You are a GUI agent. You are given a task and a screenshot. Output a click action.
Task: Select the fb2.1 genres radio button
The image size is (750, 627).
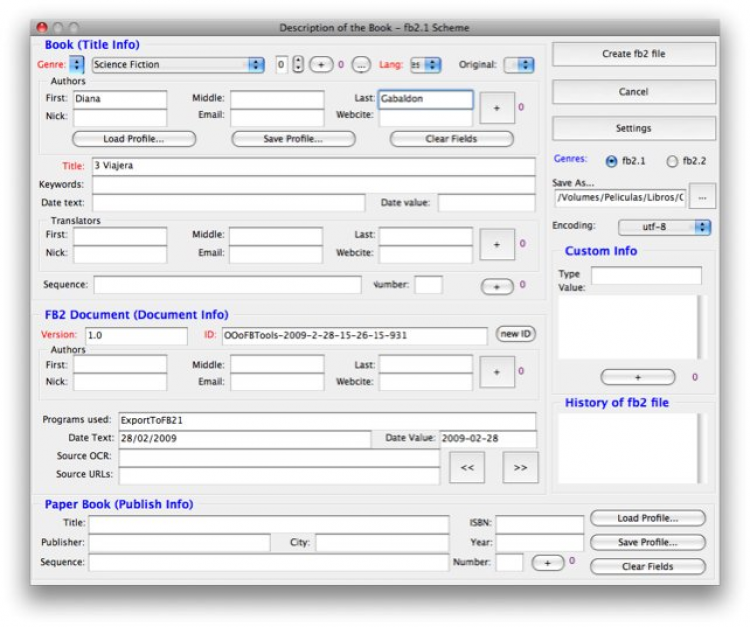[612, 161]
